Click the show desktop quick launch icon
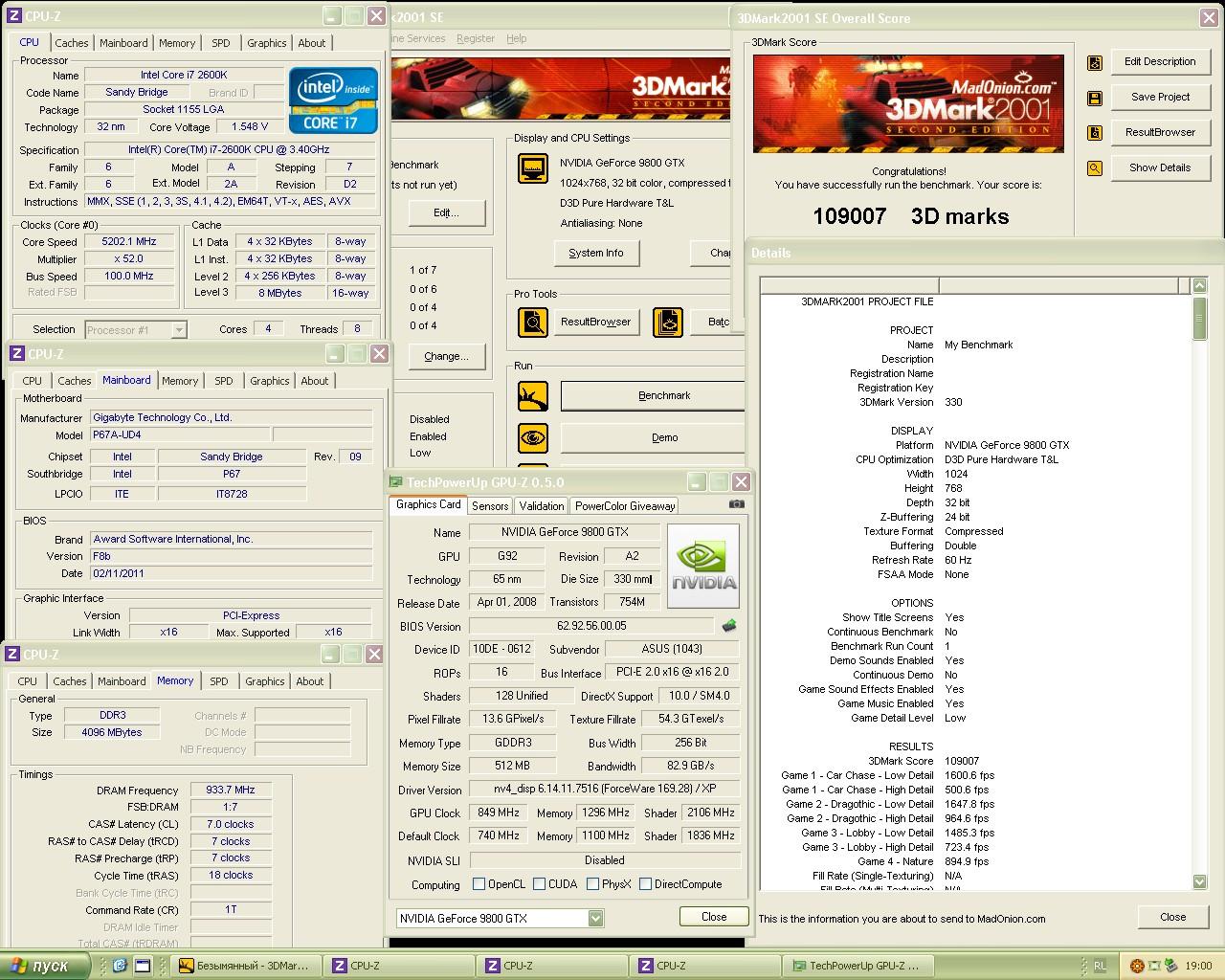 point(142,966)
